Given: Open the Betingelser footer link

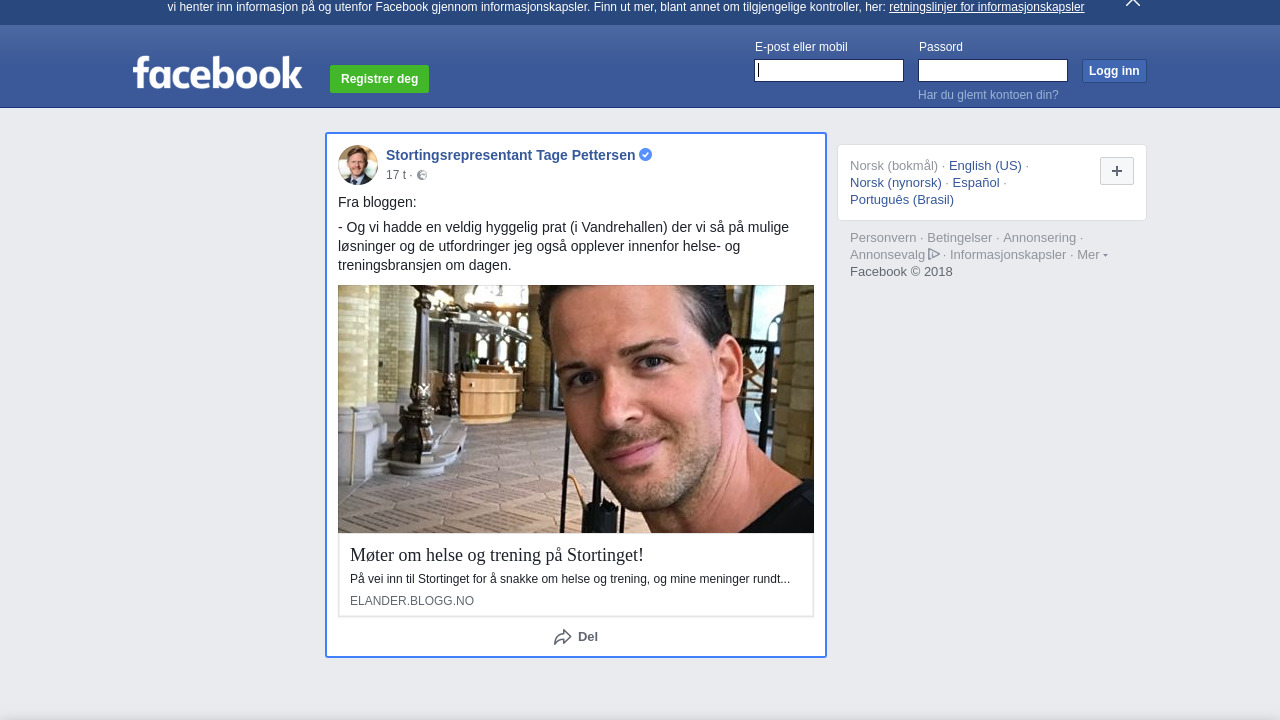Looking at the screenshot, I should tap(960, 238).
